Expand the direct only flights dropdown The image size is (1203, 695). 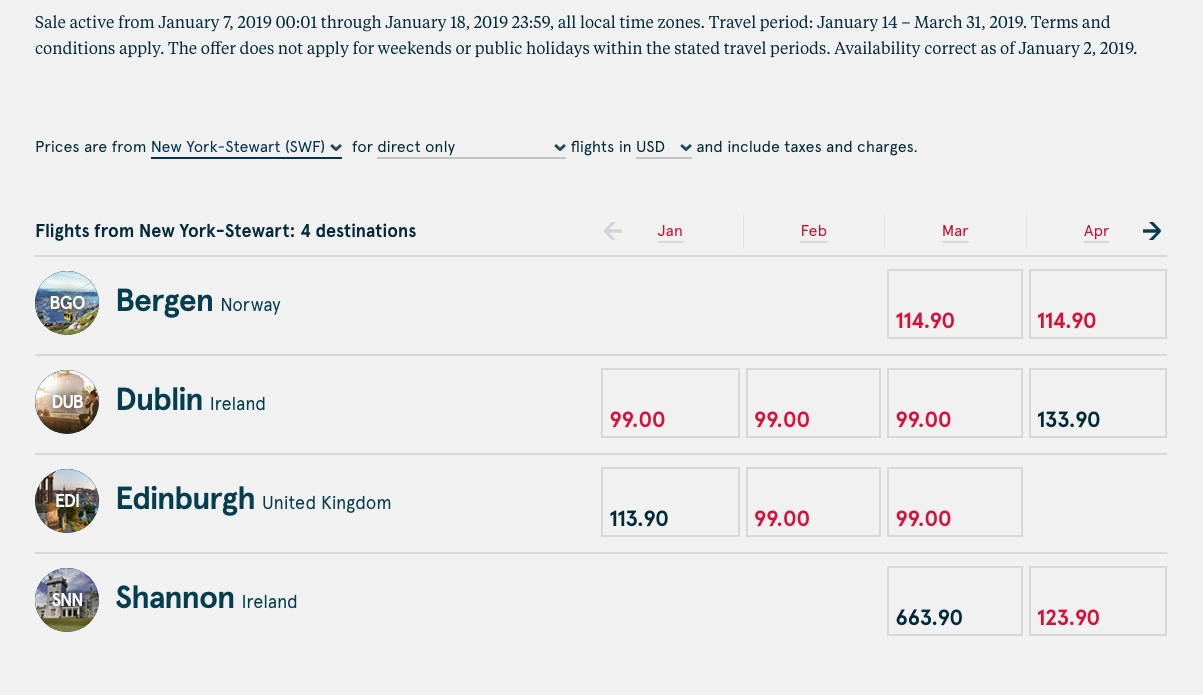point(471,147)
